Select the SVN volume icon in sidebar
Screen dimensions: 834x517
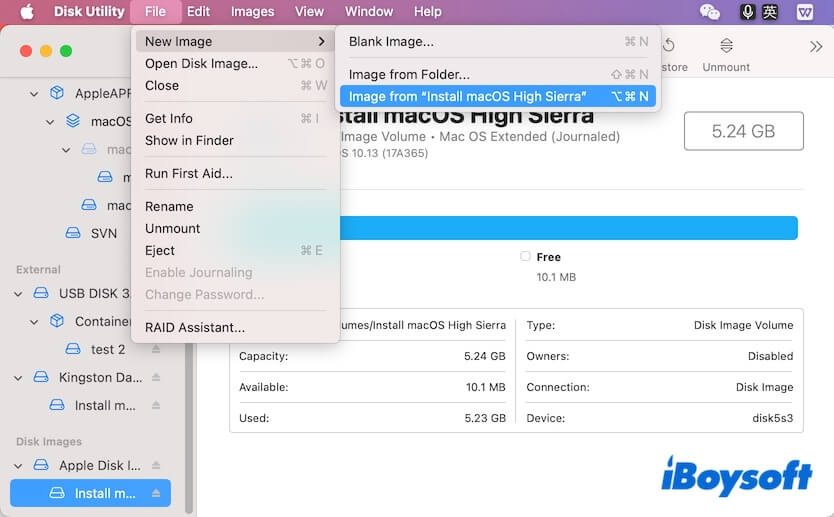[x=73, y=233]
